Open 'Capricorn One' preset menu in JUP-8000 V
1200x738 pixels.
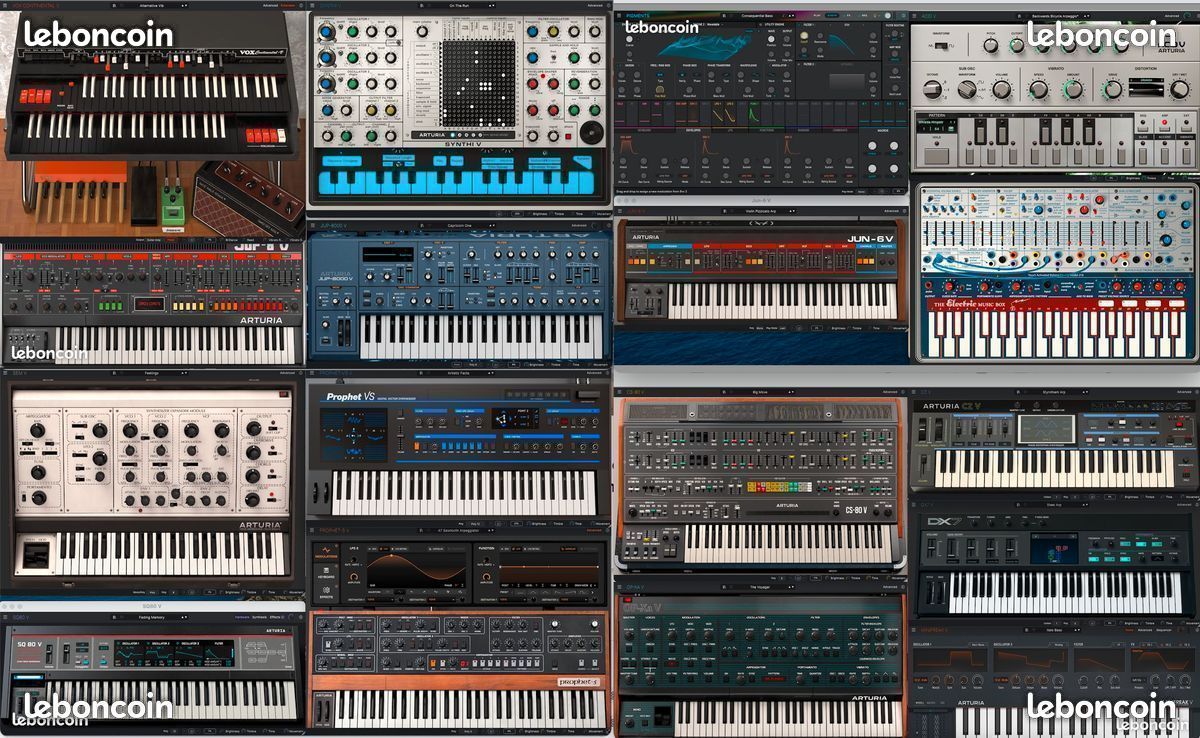tap(460, 226)
